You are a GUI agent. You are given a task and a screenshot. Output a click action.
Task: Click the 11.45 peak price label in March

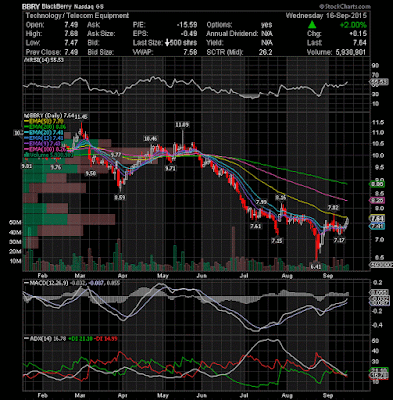pyautogui.click(x=81, y=117)
